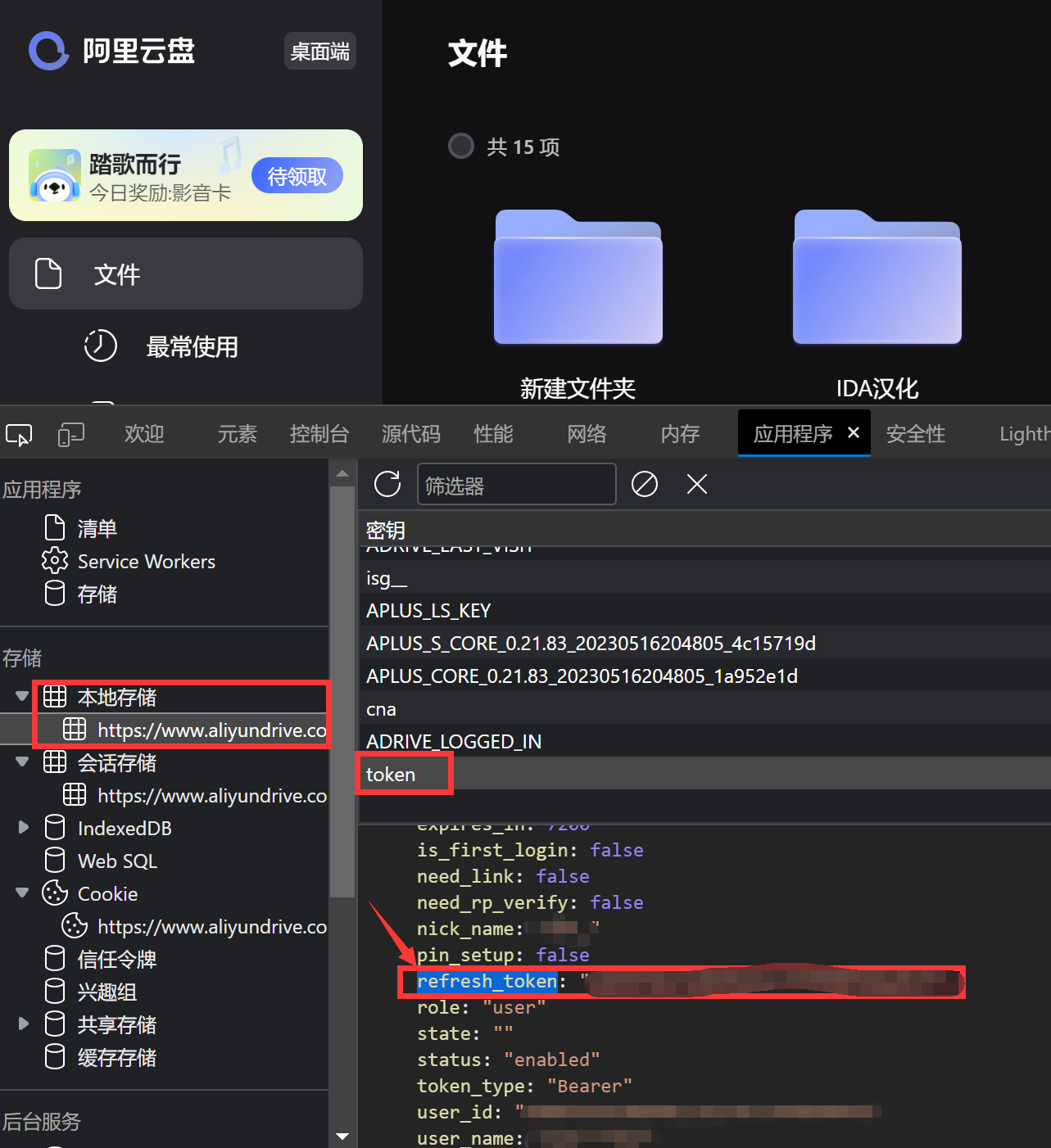The image size is (1051, 1148).
Task: Toggle the select-all circle beside 共 15 项
Action: tap(461, 147)
